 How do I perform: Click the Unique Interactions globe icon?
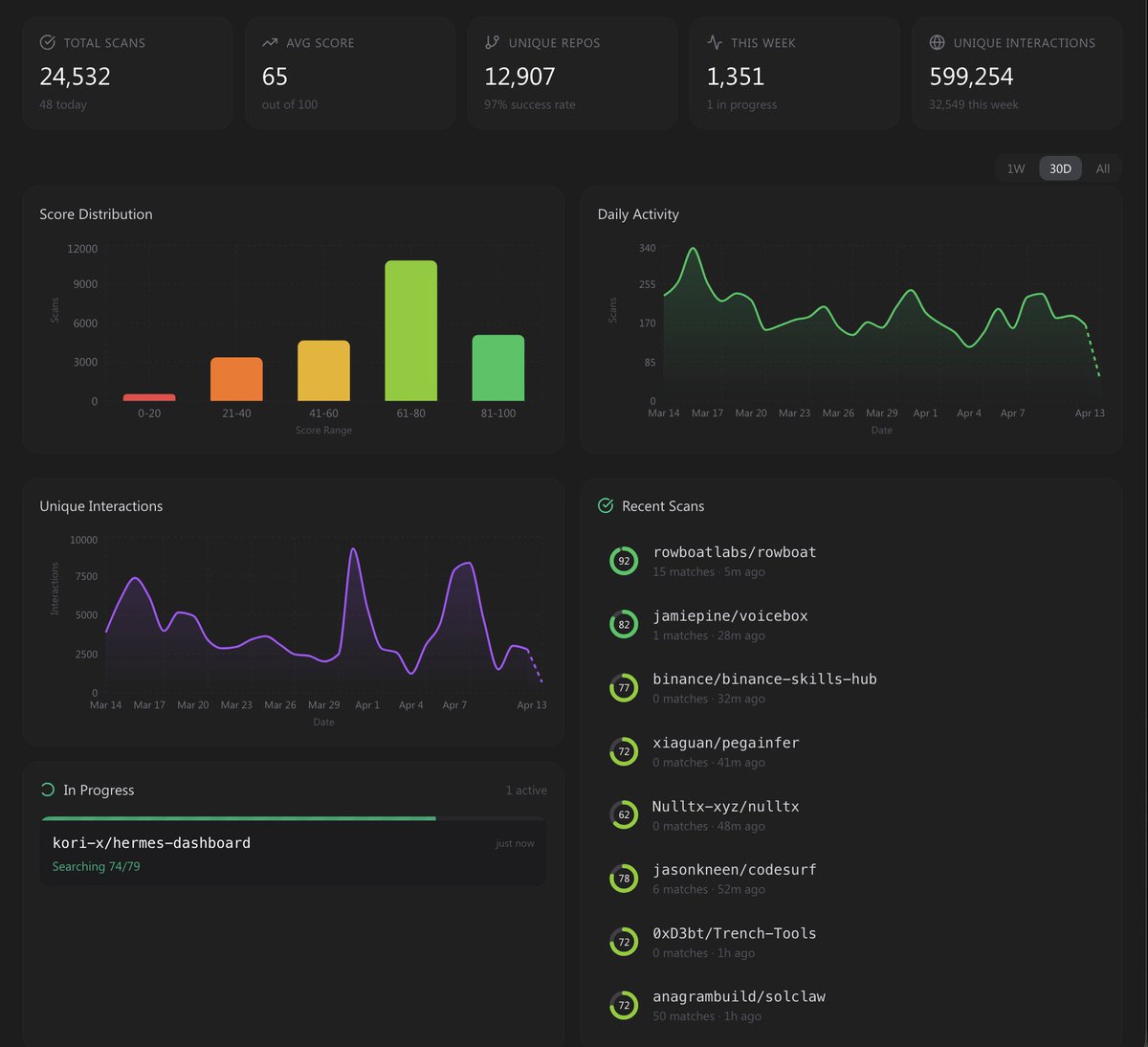tap(936, 42)
